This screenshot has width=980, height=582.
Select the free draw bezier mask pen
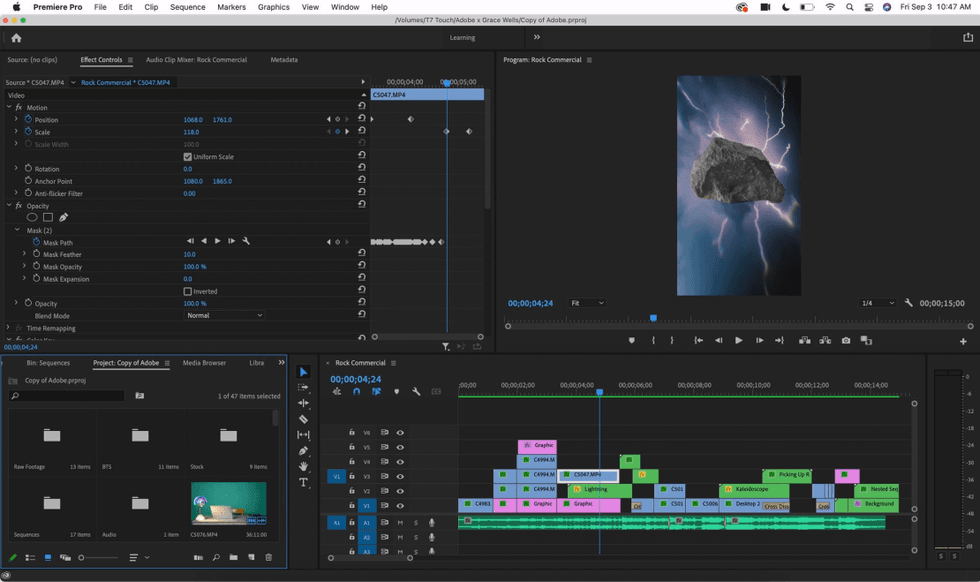[63, 218]
